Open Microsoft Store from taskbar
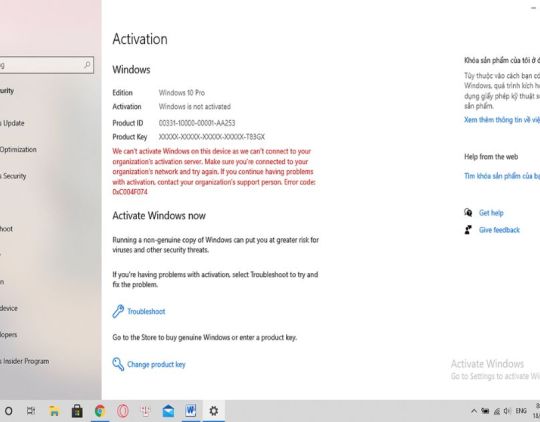This screenshot has width=540, height=422. click(x=77, y=411)
